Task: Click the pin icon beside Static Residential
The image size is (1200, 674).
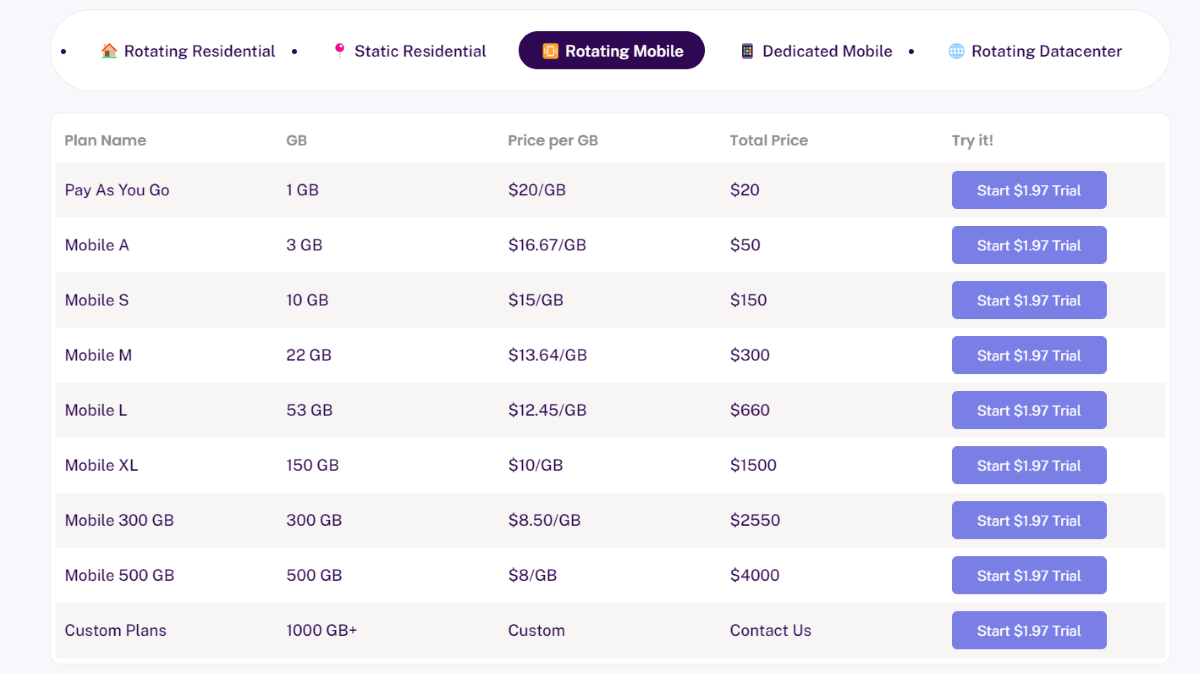Action: click(340, 51)
